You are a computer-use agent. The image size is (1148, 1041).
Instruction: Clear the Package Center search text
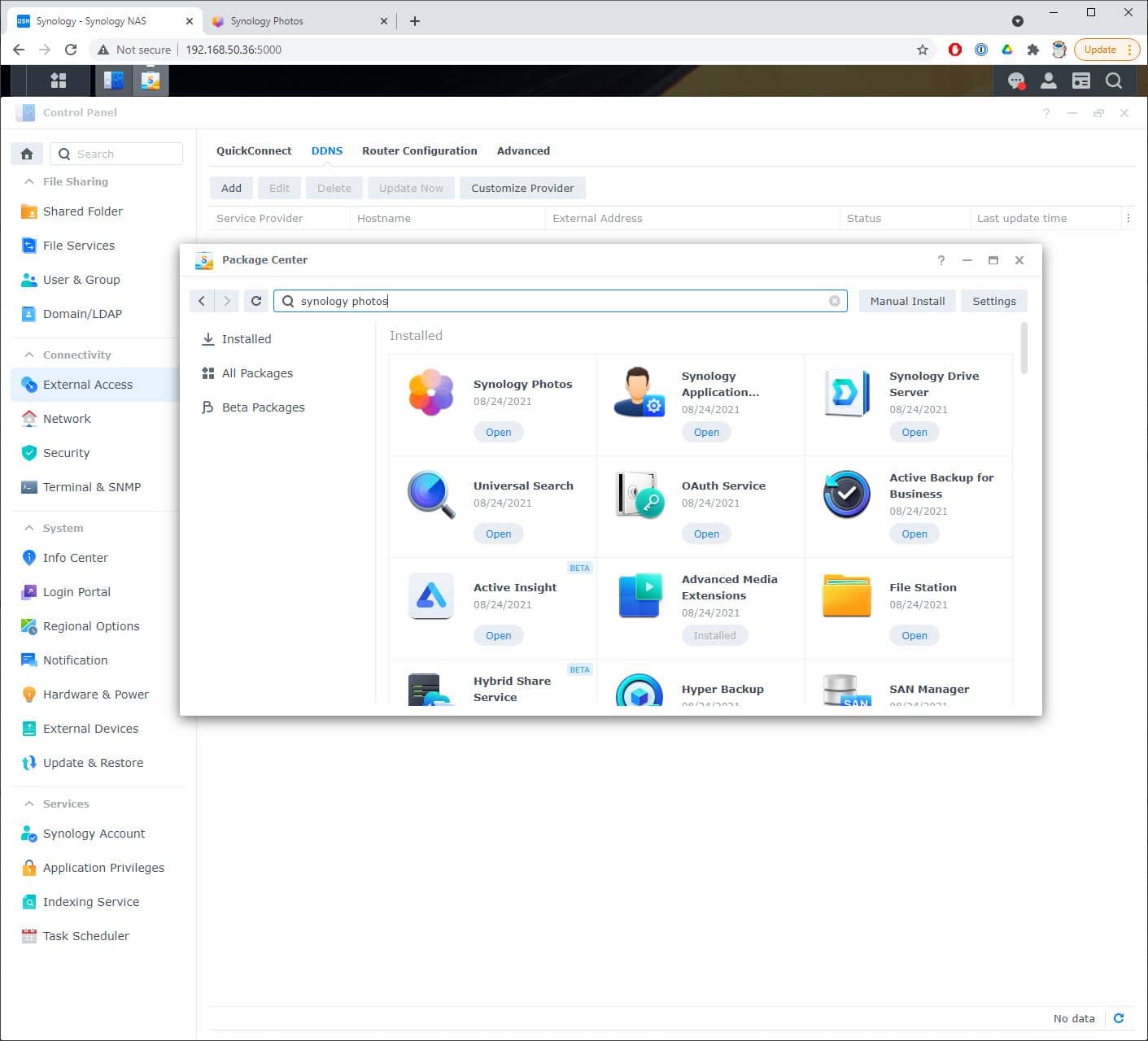pyautogui.click(x=834, y=301)
